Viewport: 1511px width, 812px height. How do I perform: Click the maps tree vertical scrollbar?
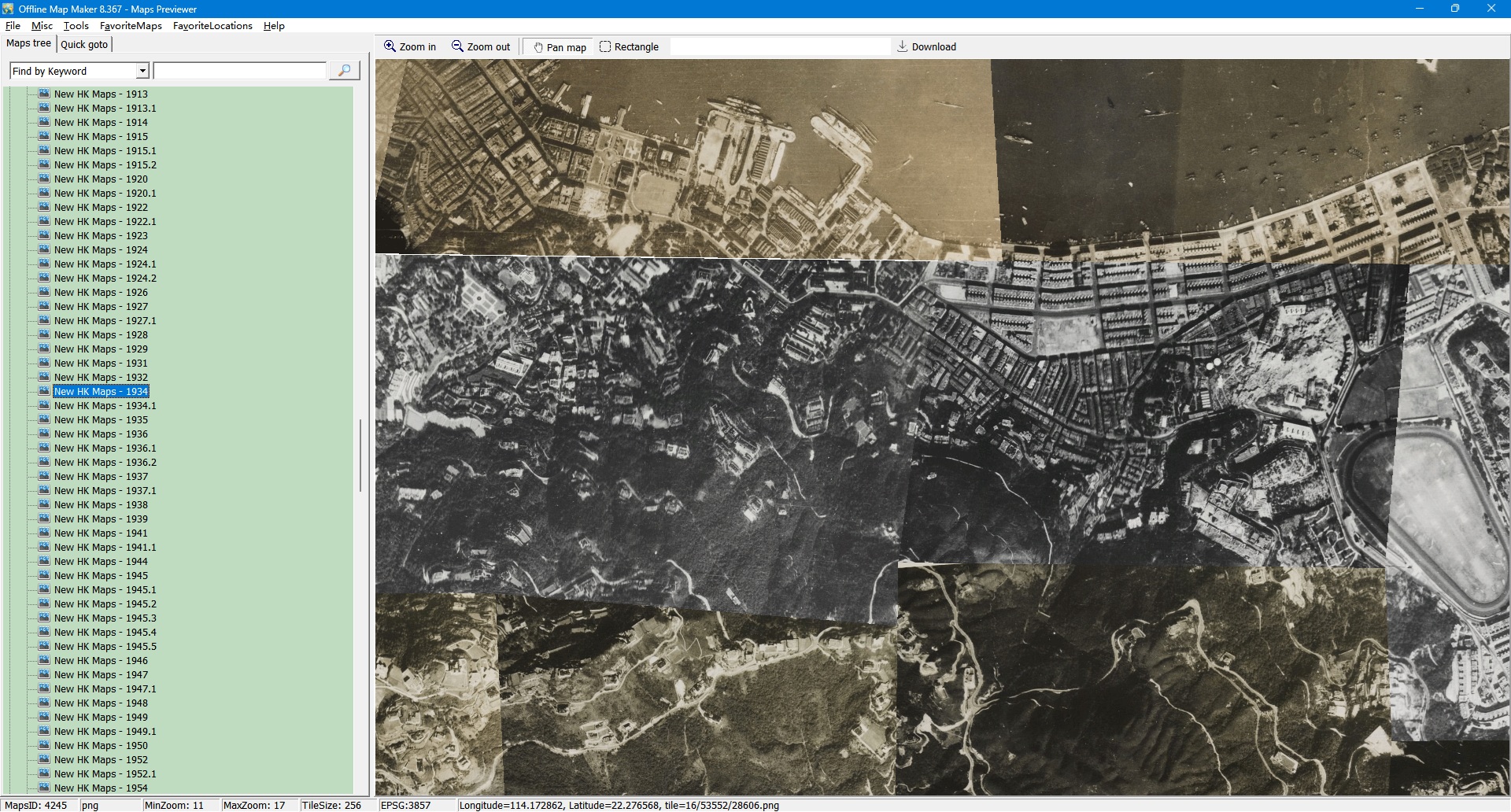pyautogui.click(x=360, y=456)
